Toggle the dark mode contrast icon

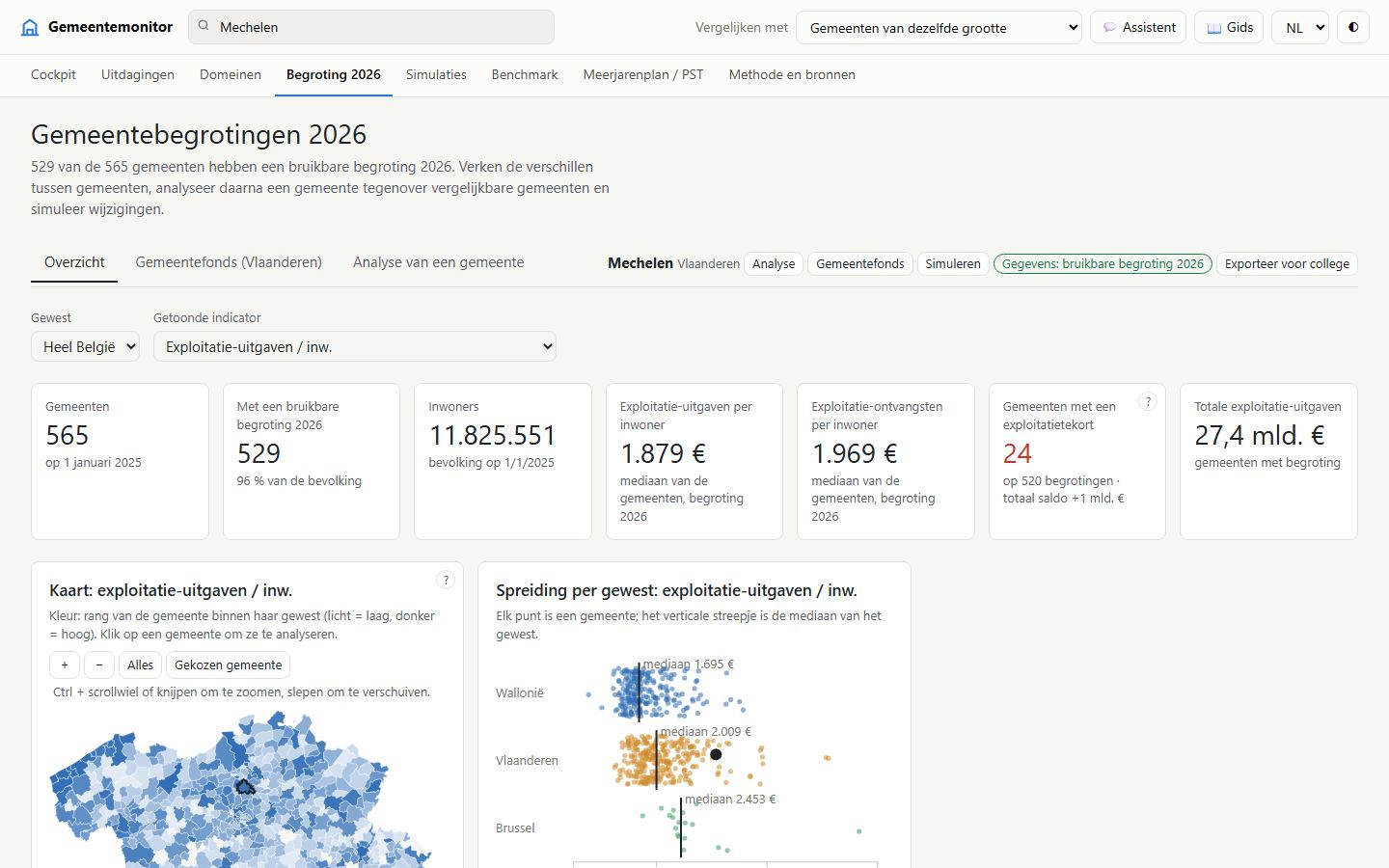1353,27
